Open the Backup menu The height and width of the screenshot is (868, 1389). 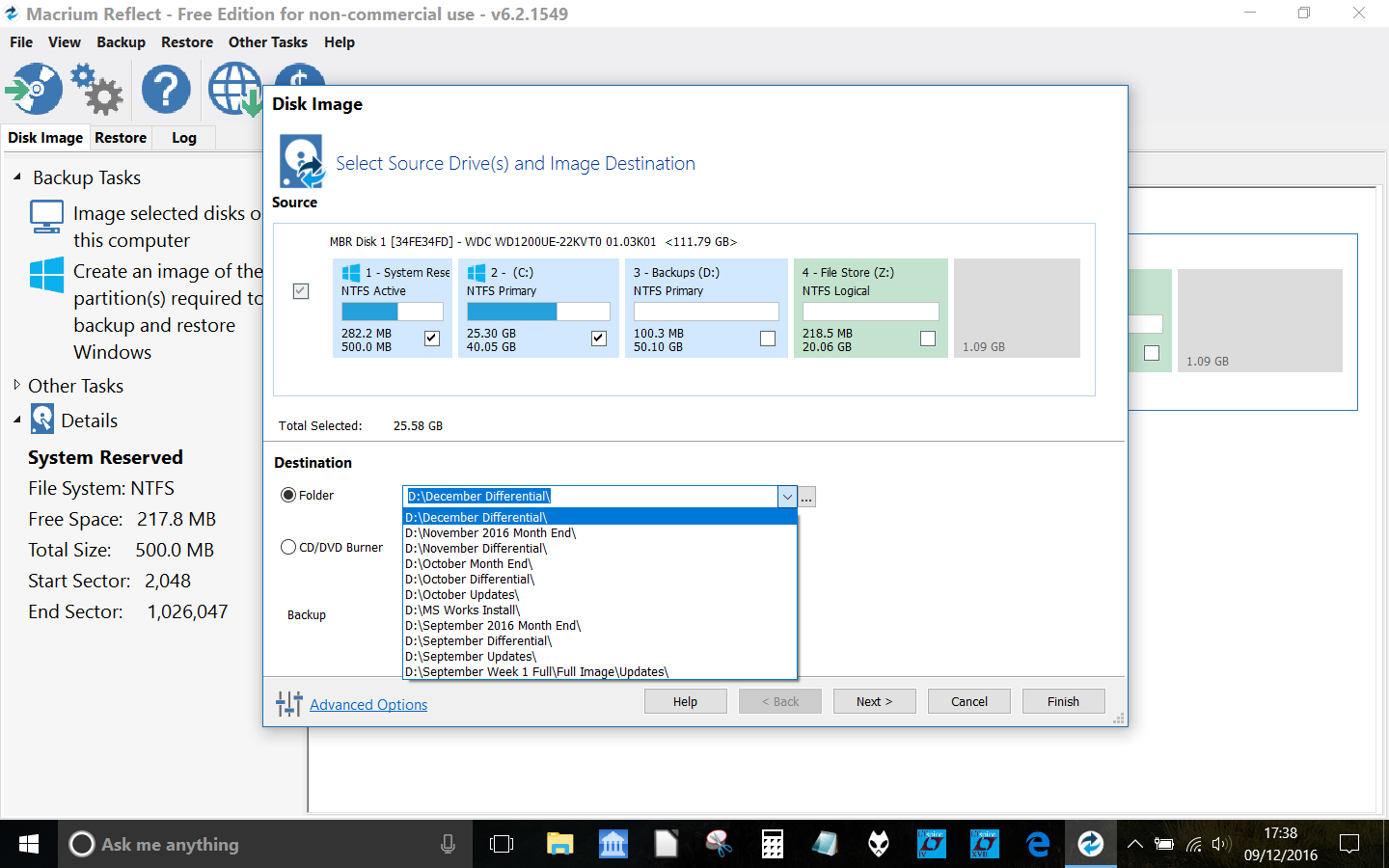tap(121, 42)
